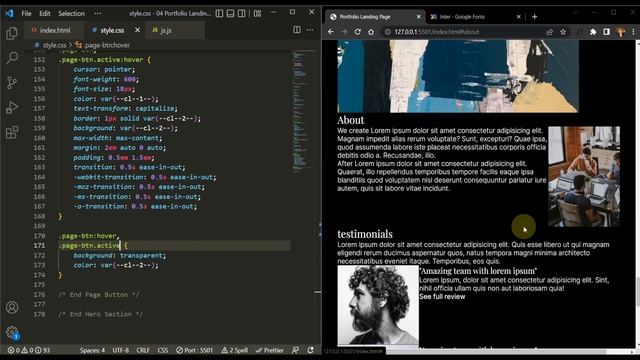
Task: Click 2 Spell warnings status item
Action: [x=235, y=350]
